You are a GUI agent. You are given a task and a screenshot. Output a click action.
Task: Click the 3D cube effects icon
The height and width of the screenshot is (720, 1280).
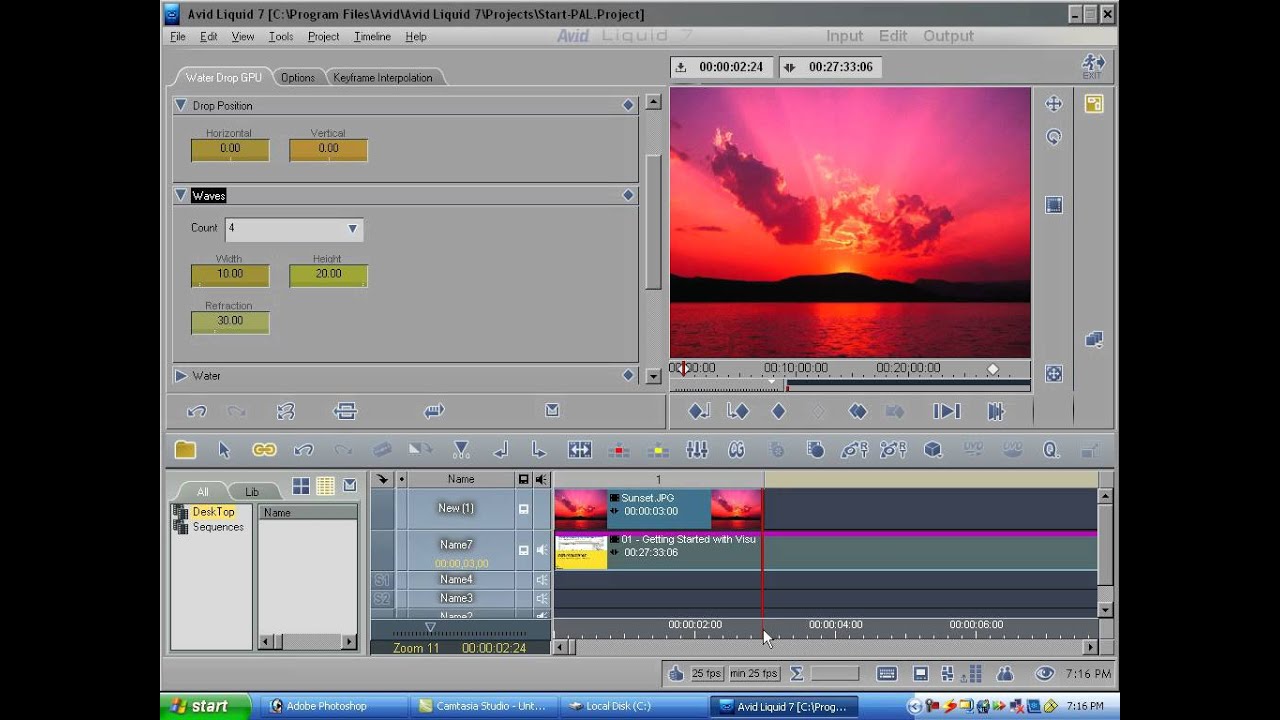[933, 450]
